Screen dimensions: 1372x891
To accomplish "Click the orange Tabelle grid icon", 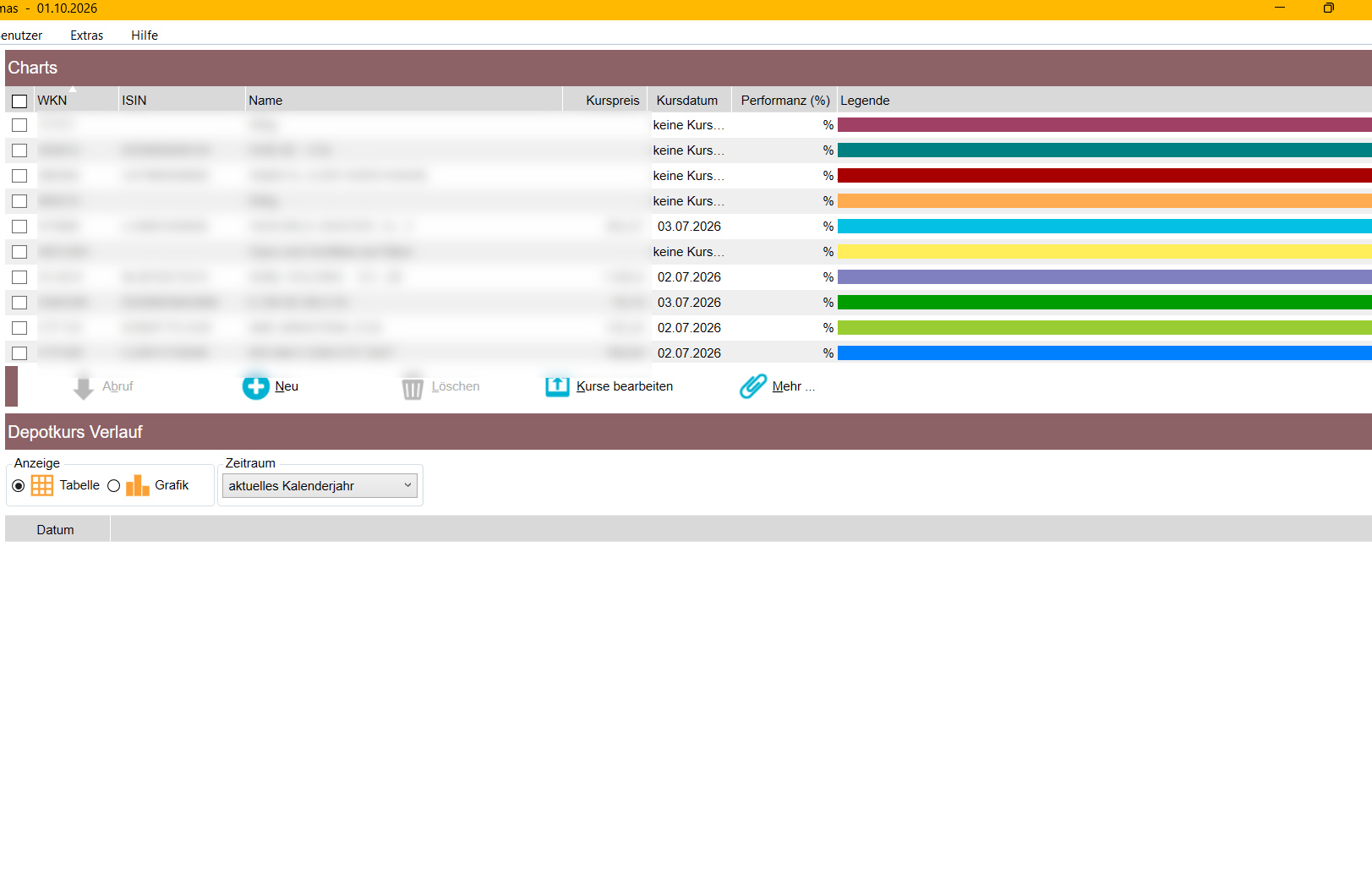I will 42,485.
